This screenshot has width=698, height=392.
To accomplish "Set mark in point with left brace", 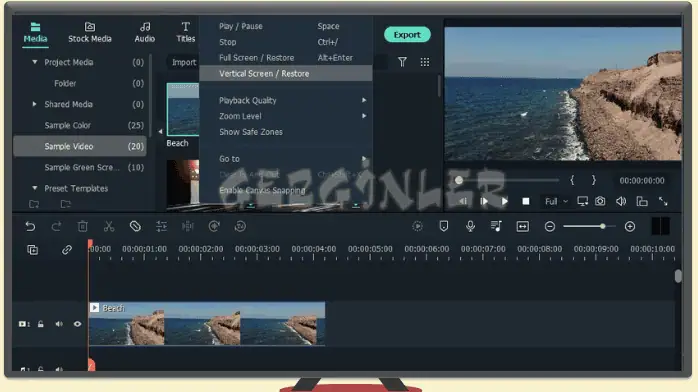I will coord(572,180).
